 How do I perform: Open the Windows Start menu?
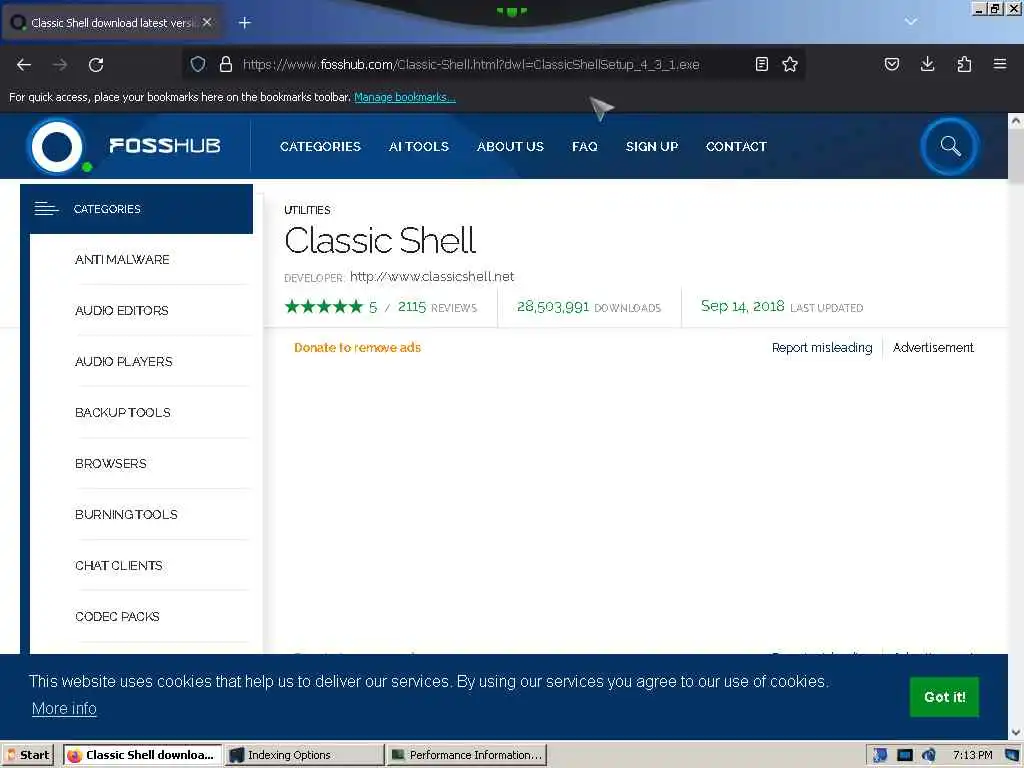tap(28, 754)
